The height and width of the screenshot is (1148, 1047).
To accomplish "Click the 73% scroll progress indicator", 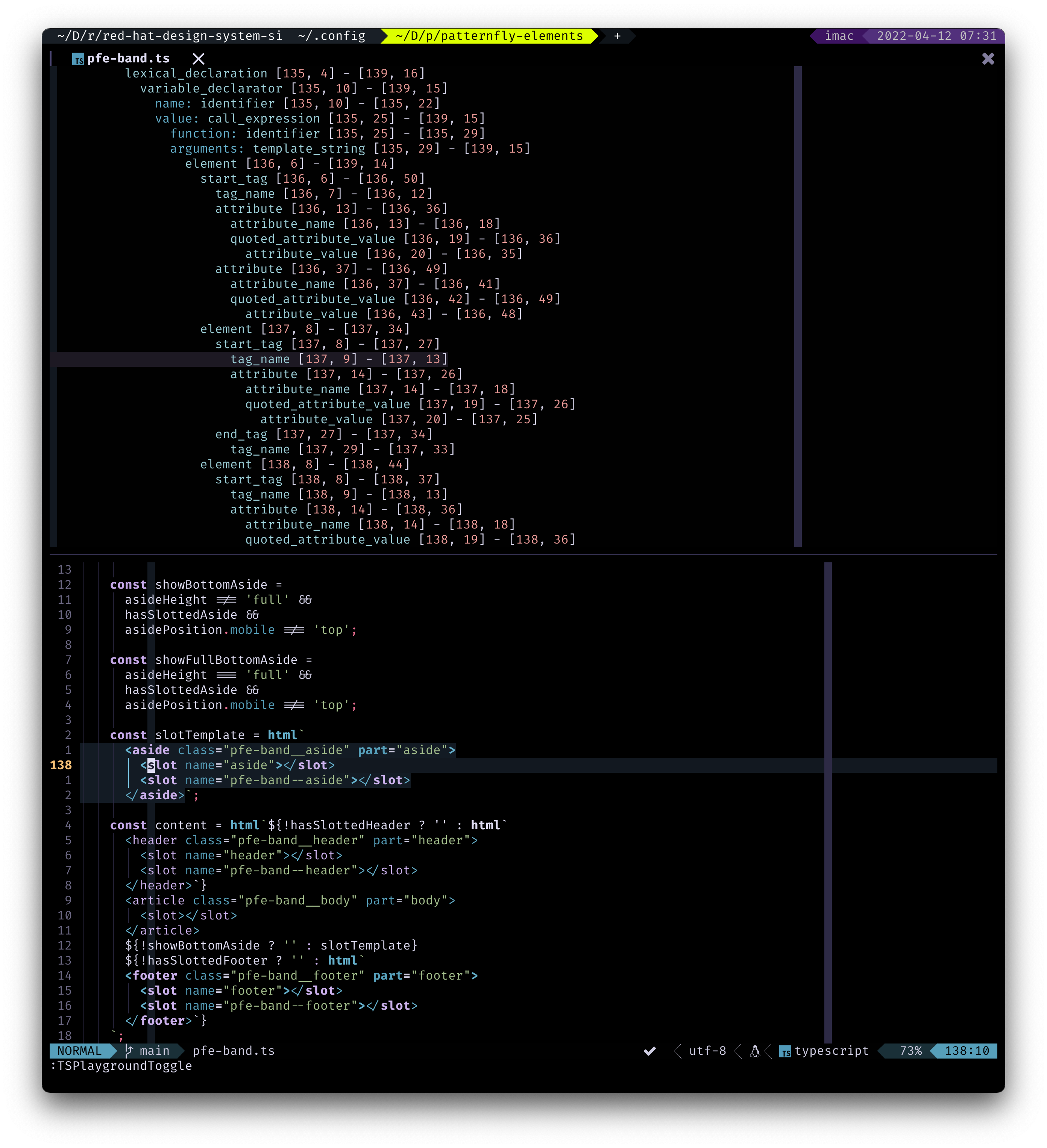I will click(x=911, y=1051).
